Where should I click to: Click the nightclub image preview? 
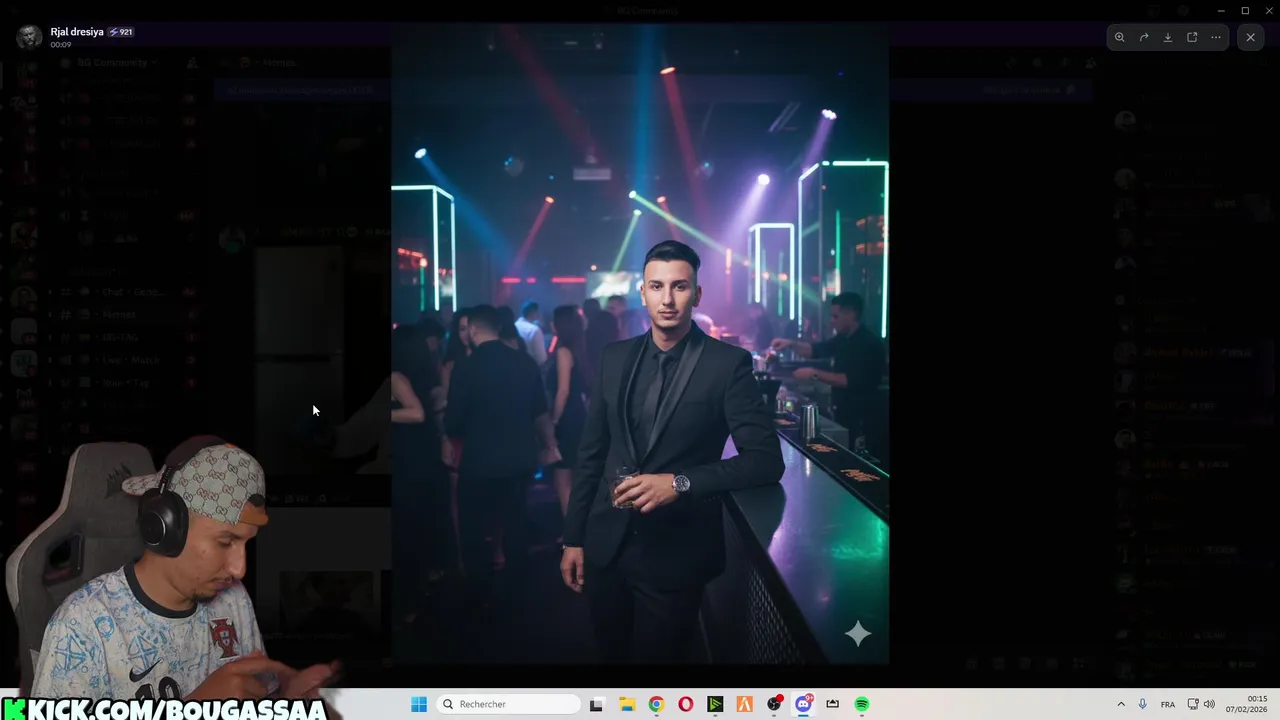click(x=640, y=343)
